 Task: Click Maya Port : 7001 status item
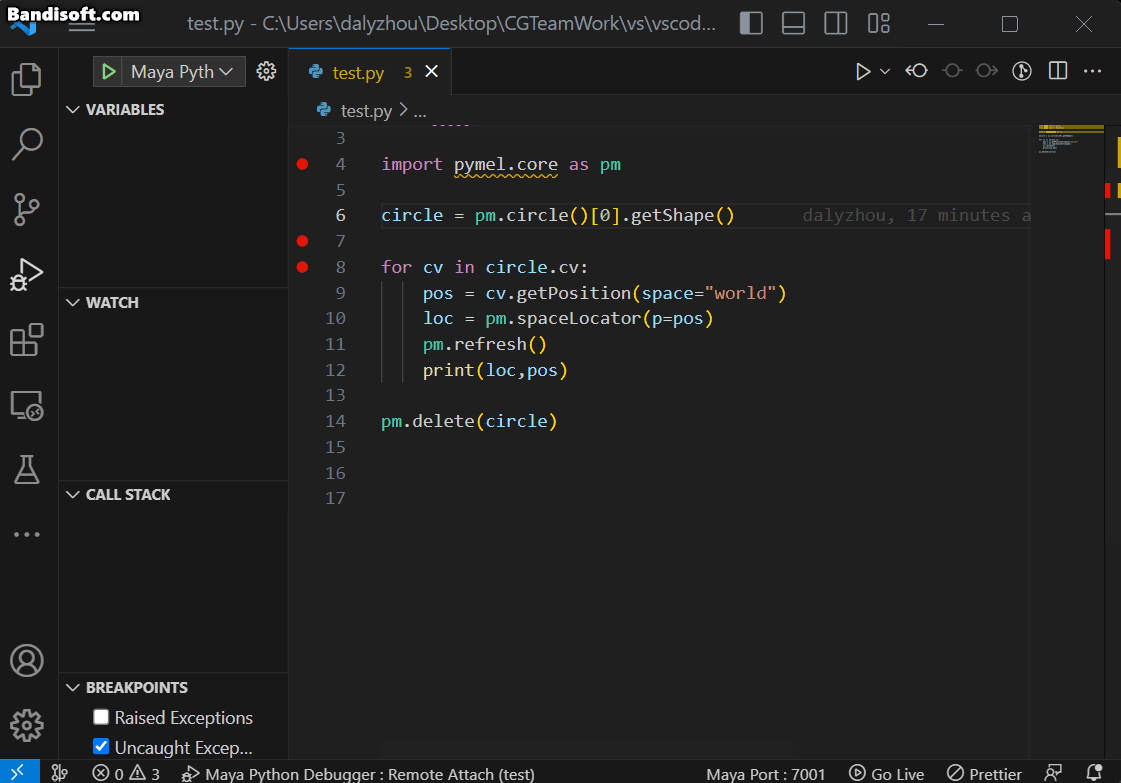[766, 774]
